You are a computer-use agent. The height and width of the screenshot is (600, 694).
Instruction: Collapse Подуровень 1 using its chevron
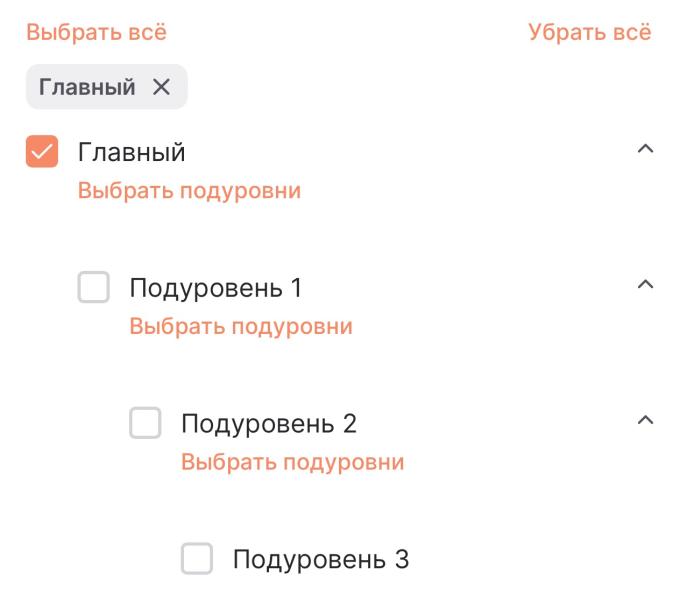click(645, 285)
